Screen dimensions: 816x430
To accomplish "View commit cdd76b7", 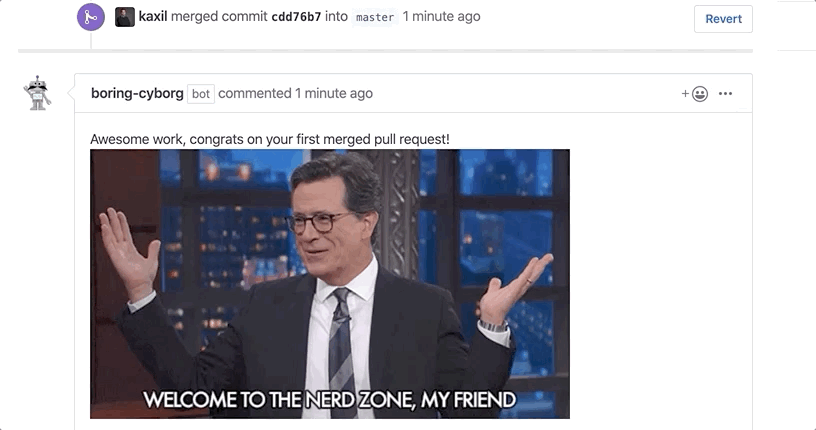I will click(296, 17).
